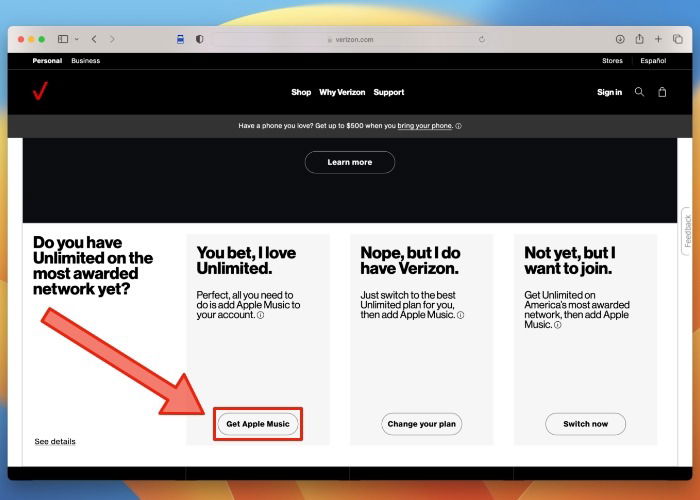Go forward with the right arrow
700x500 pixels.
[x=112, y=39]
